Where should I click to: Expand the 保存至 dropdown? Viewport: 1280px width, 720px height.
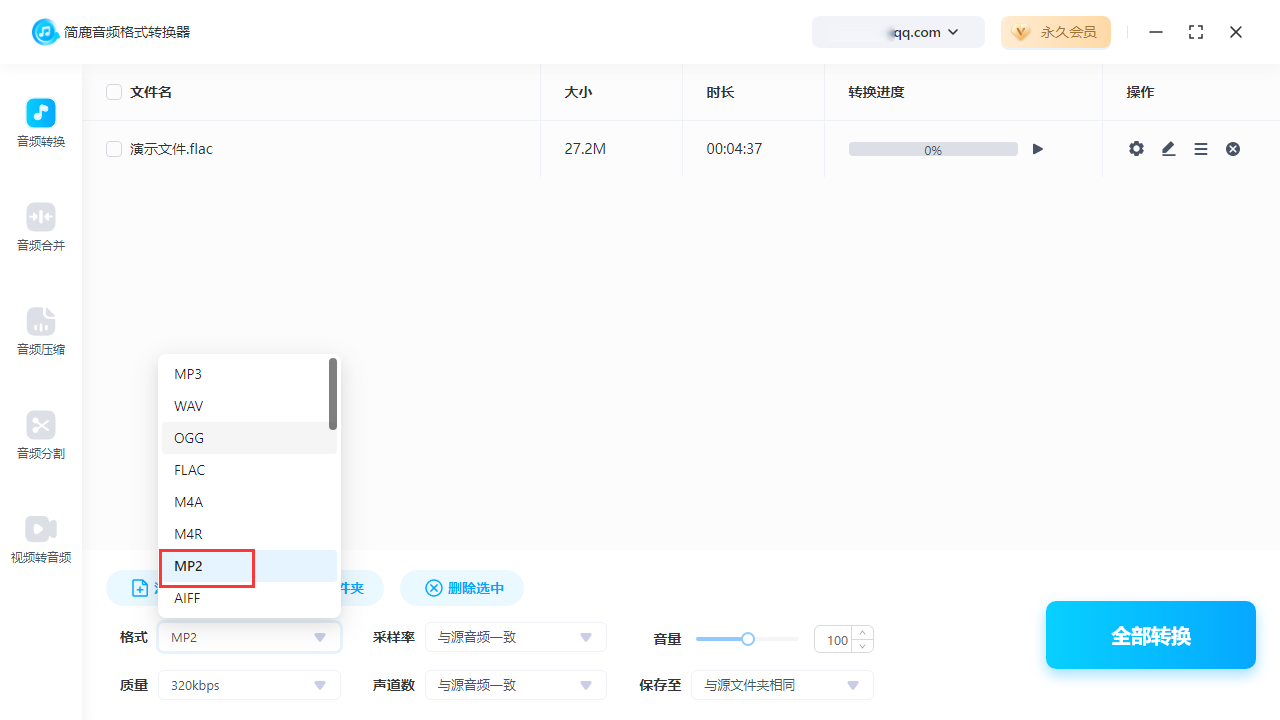pyautogui.click(x=782, y=685)
